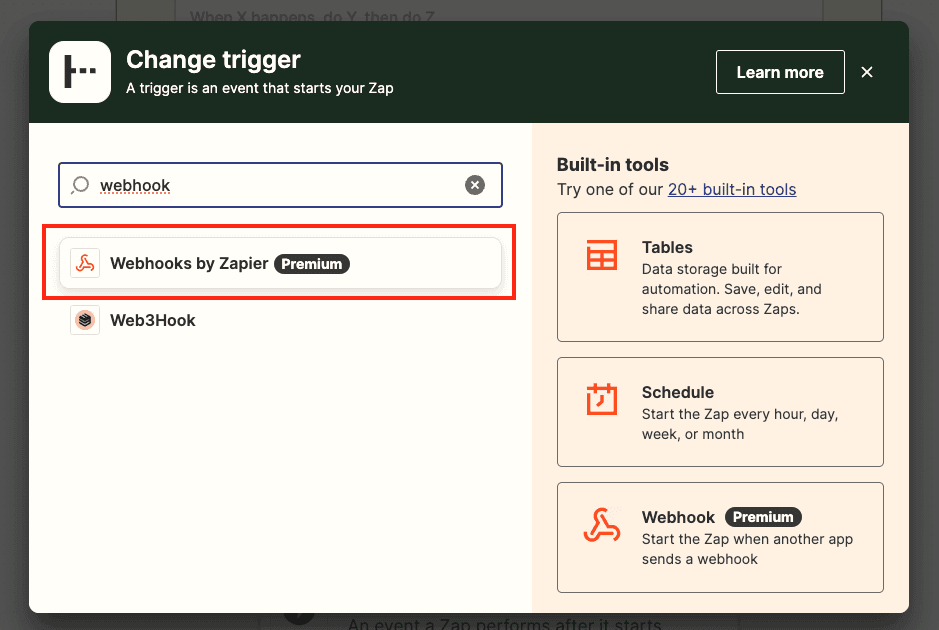Choose the Schedule built-in tool card

tap(720, 412)
